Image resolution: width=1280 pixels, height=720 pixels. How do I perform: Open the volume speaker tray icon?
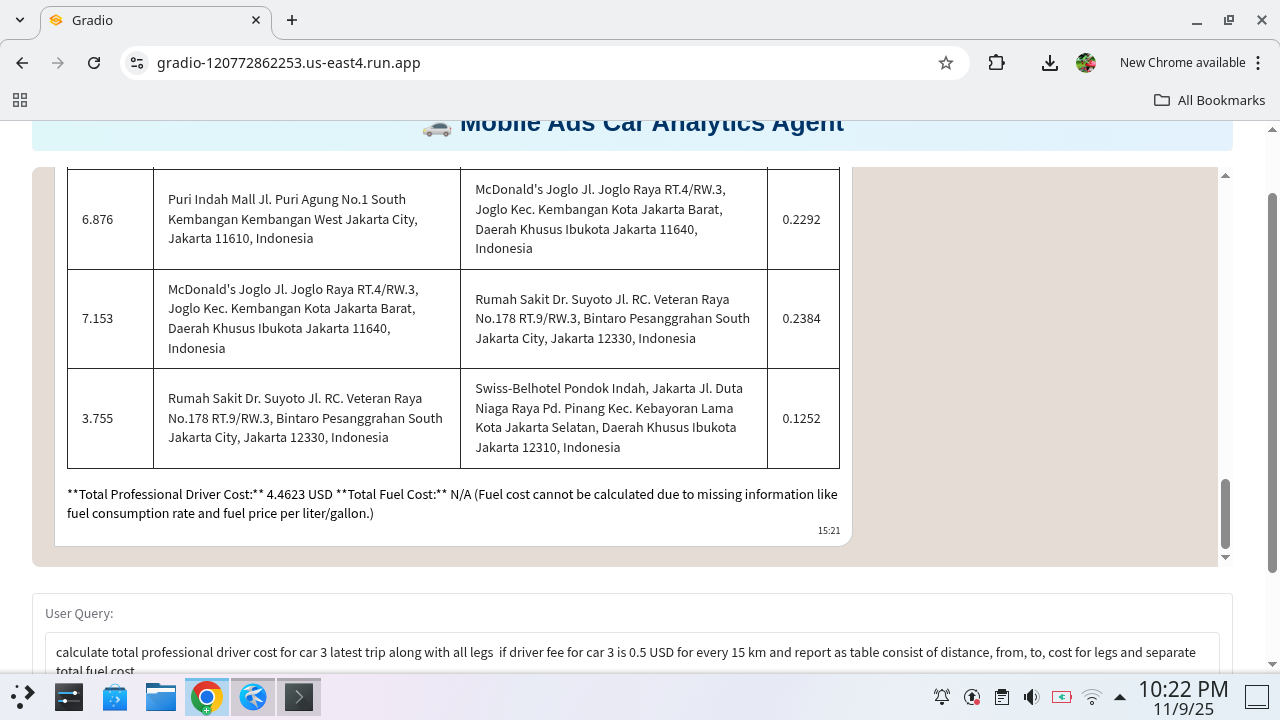pyautogui.click(x=1032, y=697)
